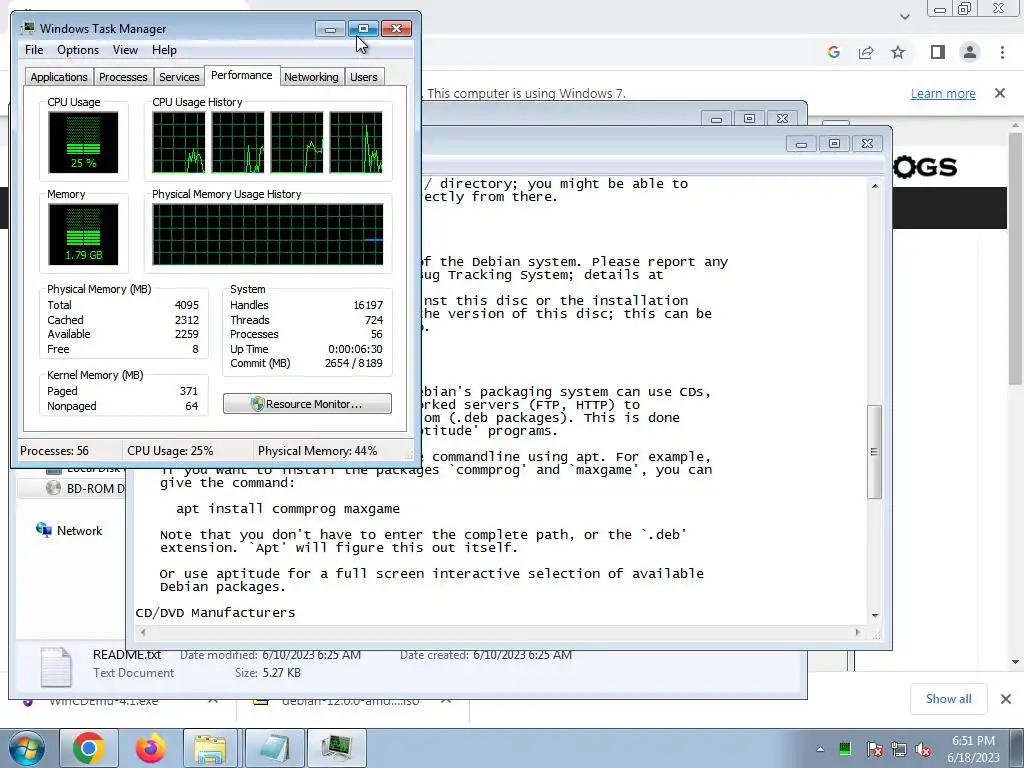Image resolution: width=1024 pixels, height=768 pixels.
Task: Open the network tray icon
Action: point(899,749)
